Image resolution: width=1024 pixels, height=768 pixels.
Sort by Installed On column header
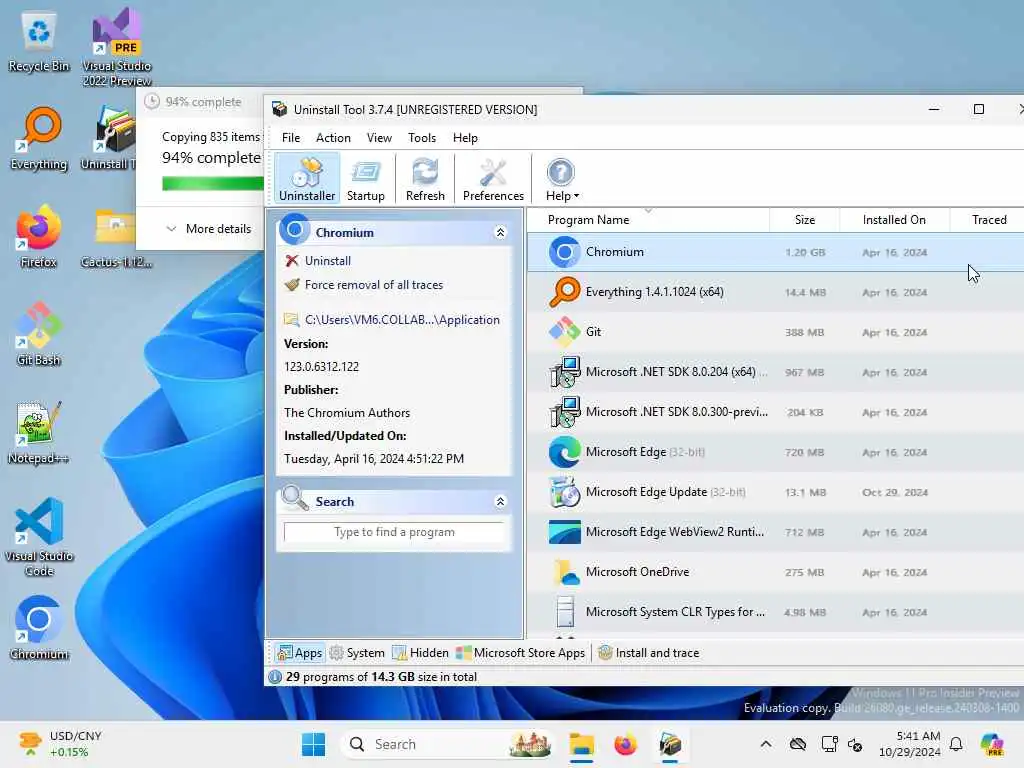click(x=894, y=220)
